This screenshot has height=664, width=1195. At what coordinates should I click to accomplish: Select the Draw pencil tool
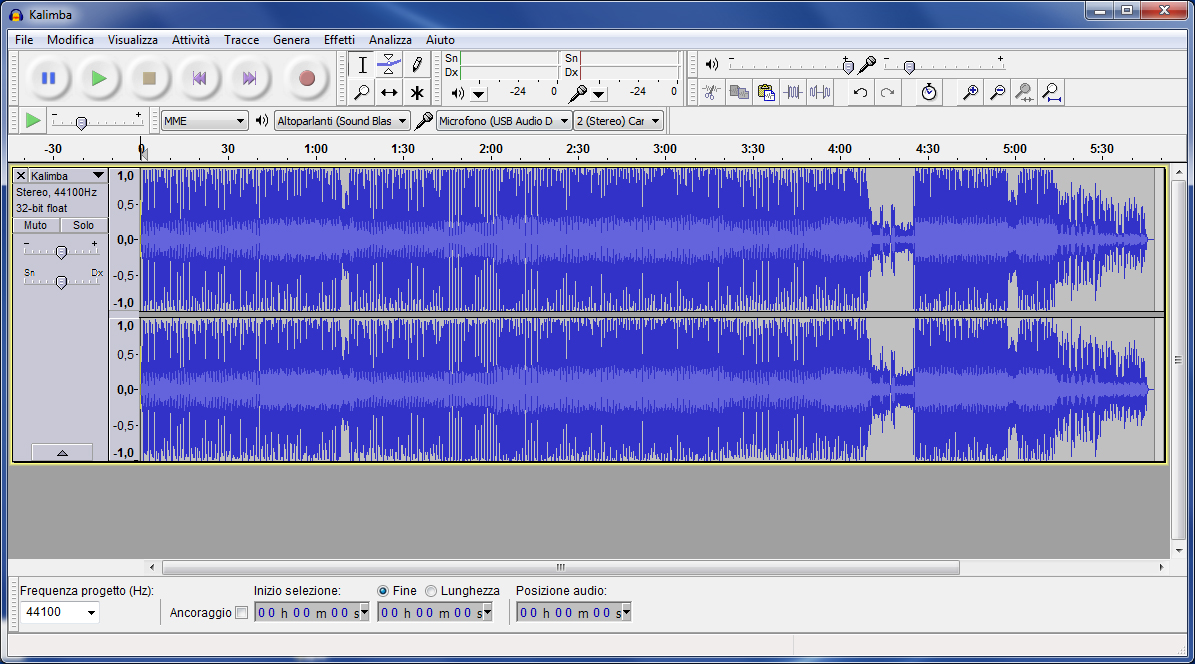(x=417, y=65)
